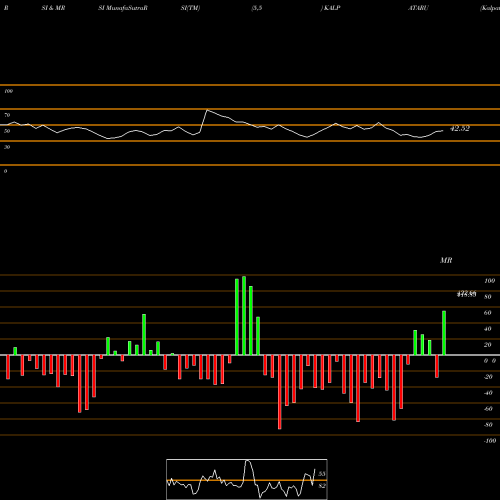The image size is (500, 500).
Task: Click the MR axis label 60
Action: [x=488, y=313]
